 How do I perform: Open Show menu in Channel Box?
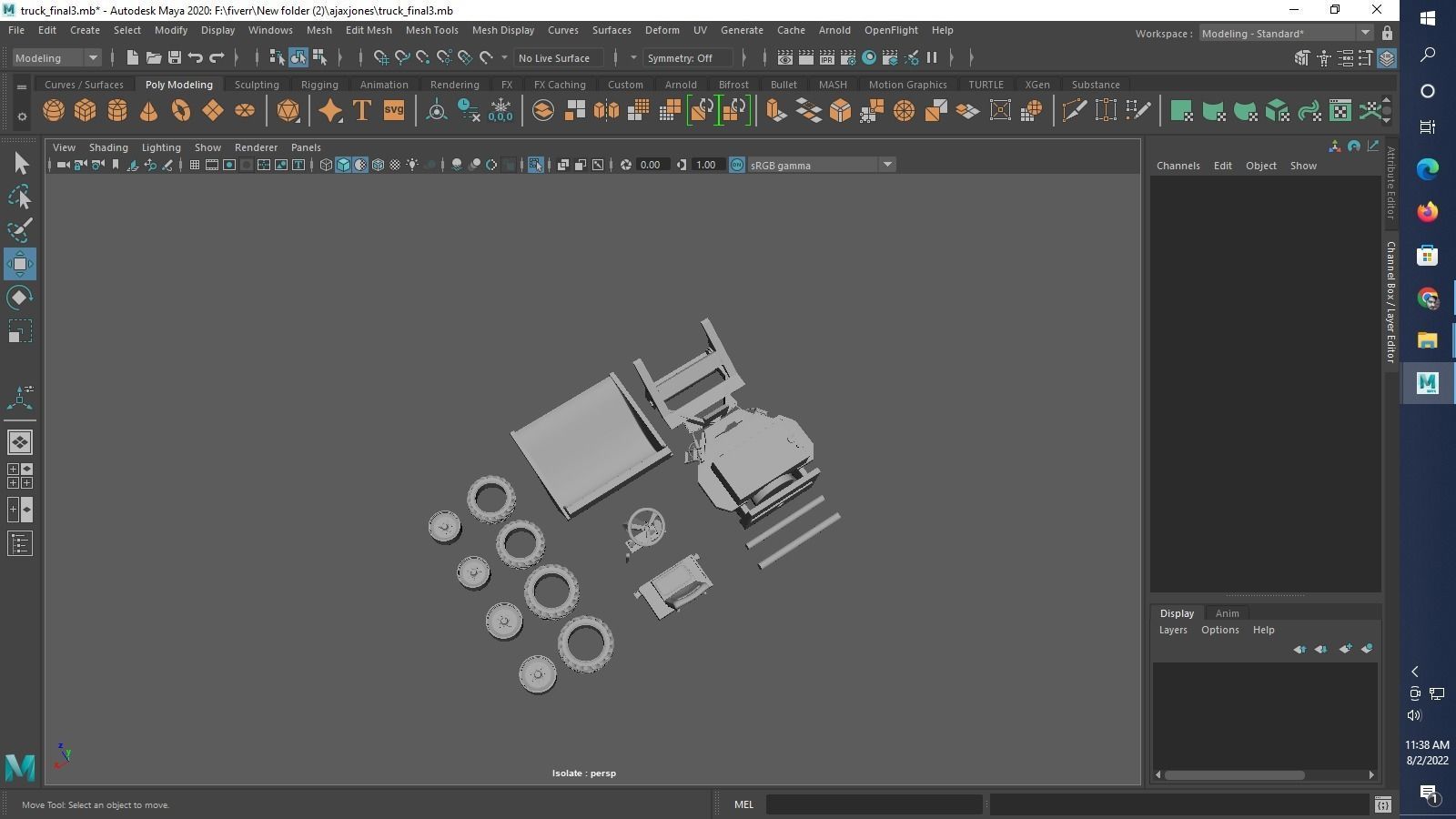(1303, 166)
